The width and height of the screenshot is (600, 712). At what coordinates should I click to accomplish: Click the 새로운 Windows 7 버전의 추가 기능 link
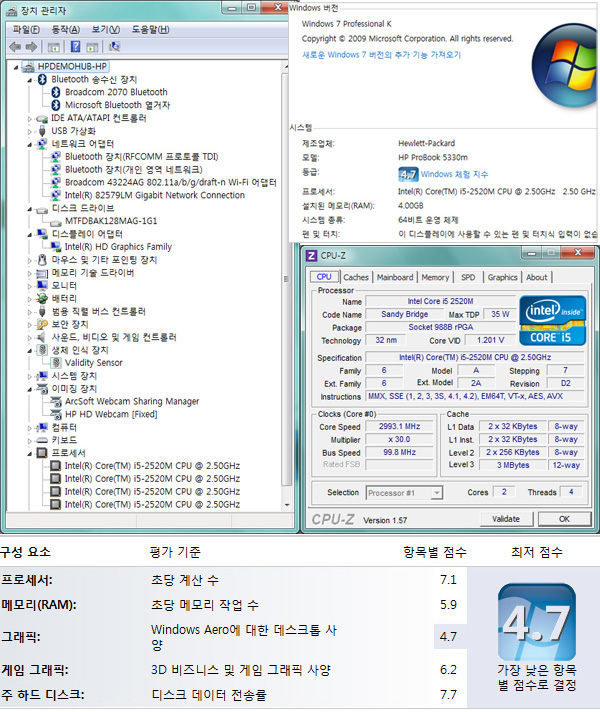click(382, 55)
